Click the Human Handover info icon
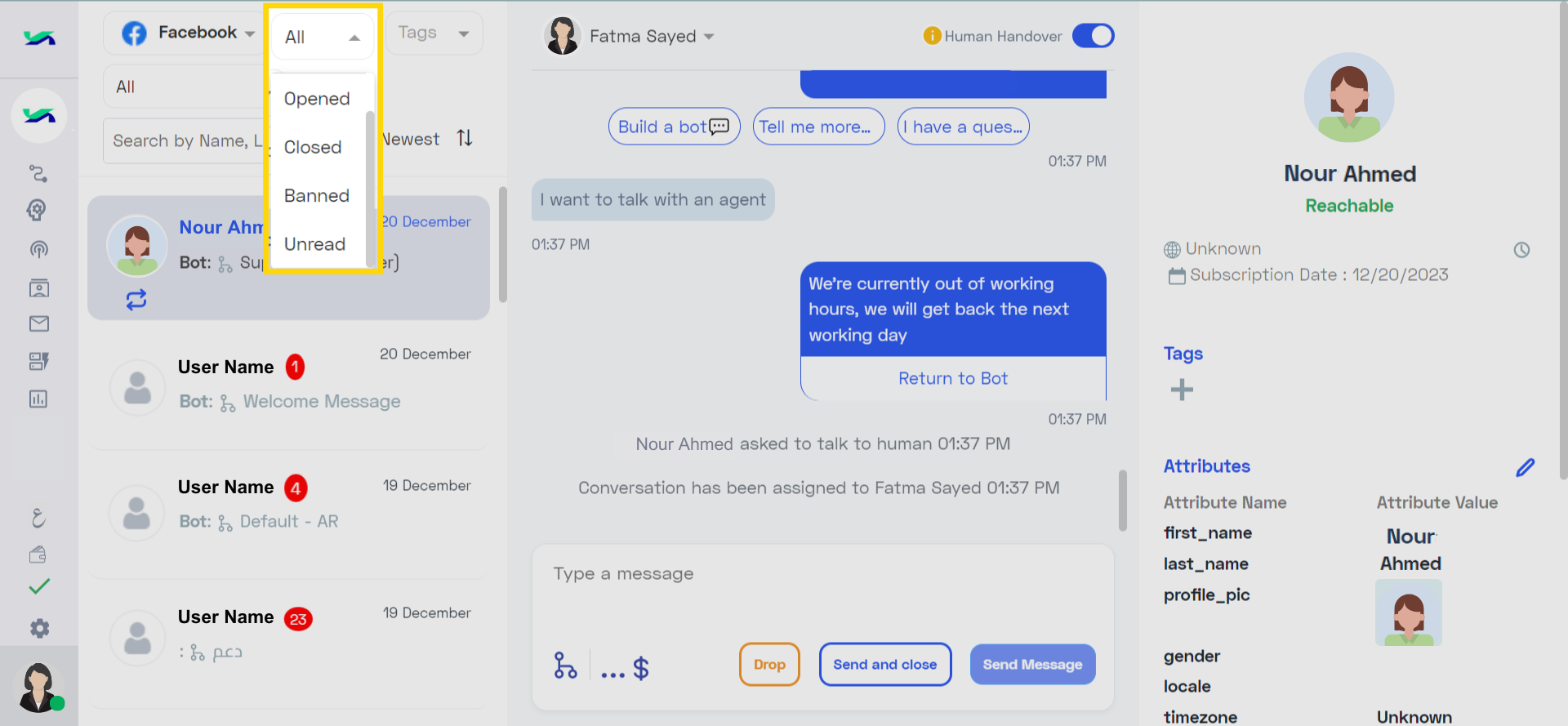Screen dimensions: 1568x726 click(932, 36)
